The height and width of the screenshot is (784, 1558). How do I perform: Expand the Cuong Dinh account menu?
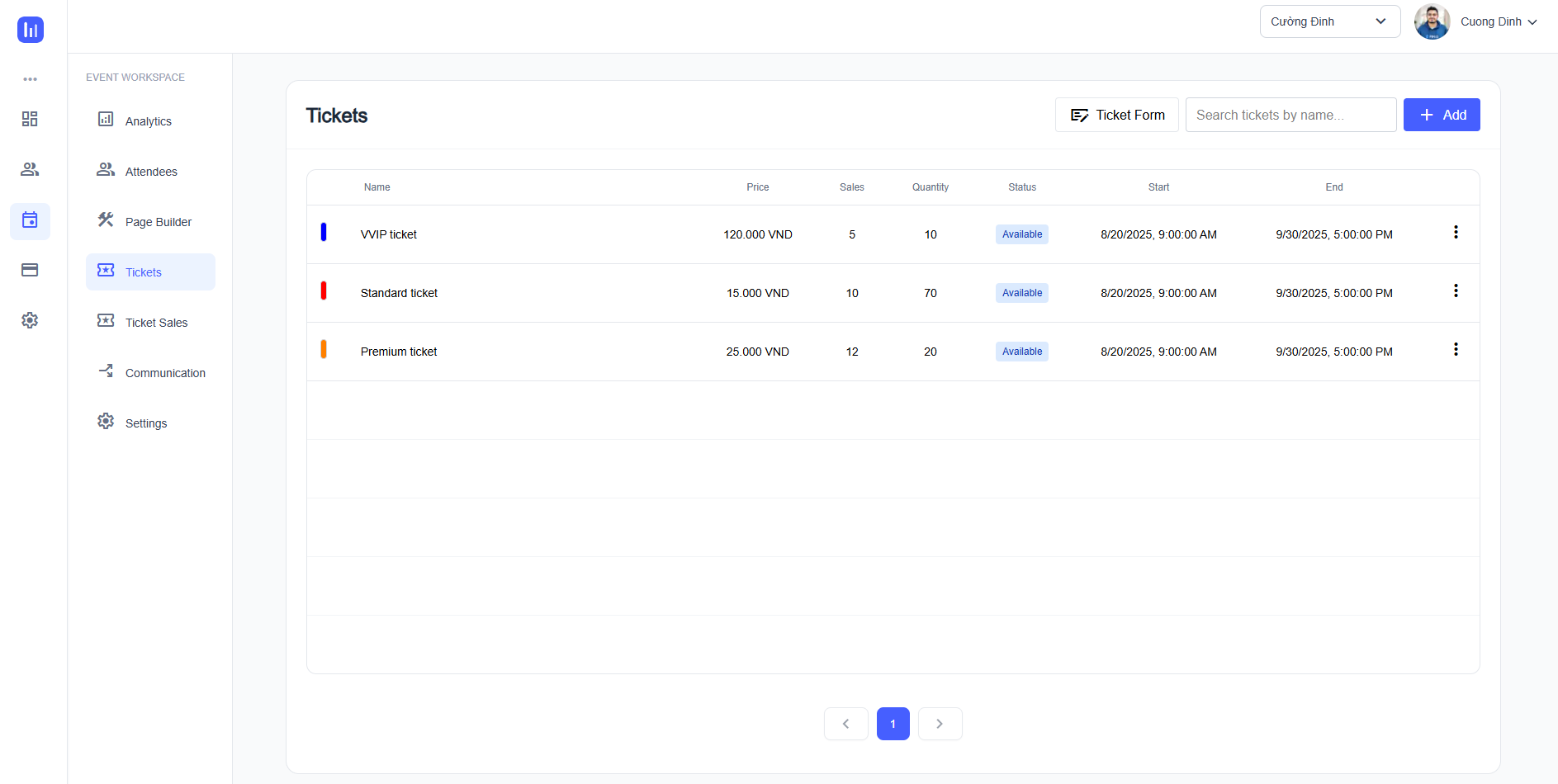[1498, 22]
